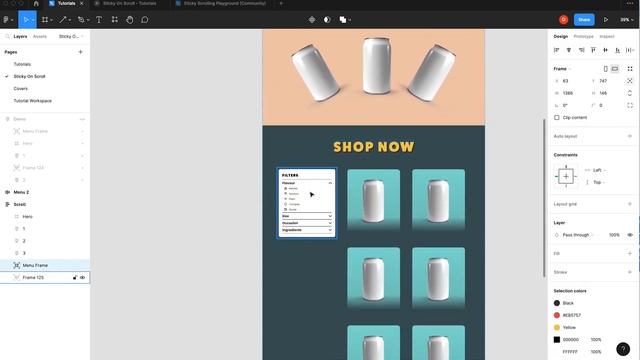Select the Comment tool
Image resolution: width=640 pixels, height=360 pixels.
144,20
